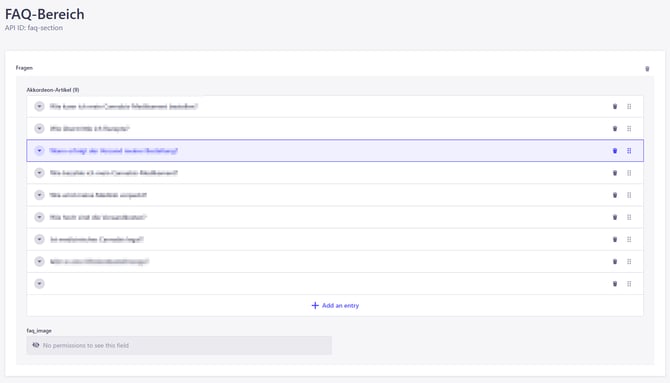Grab the drag handle of the sixth entry
This screenshot has height=383, width=670.
click(x=629, y=217)
